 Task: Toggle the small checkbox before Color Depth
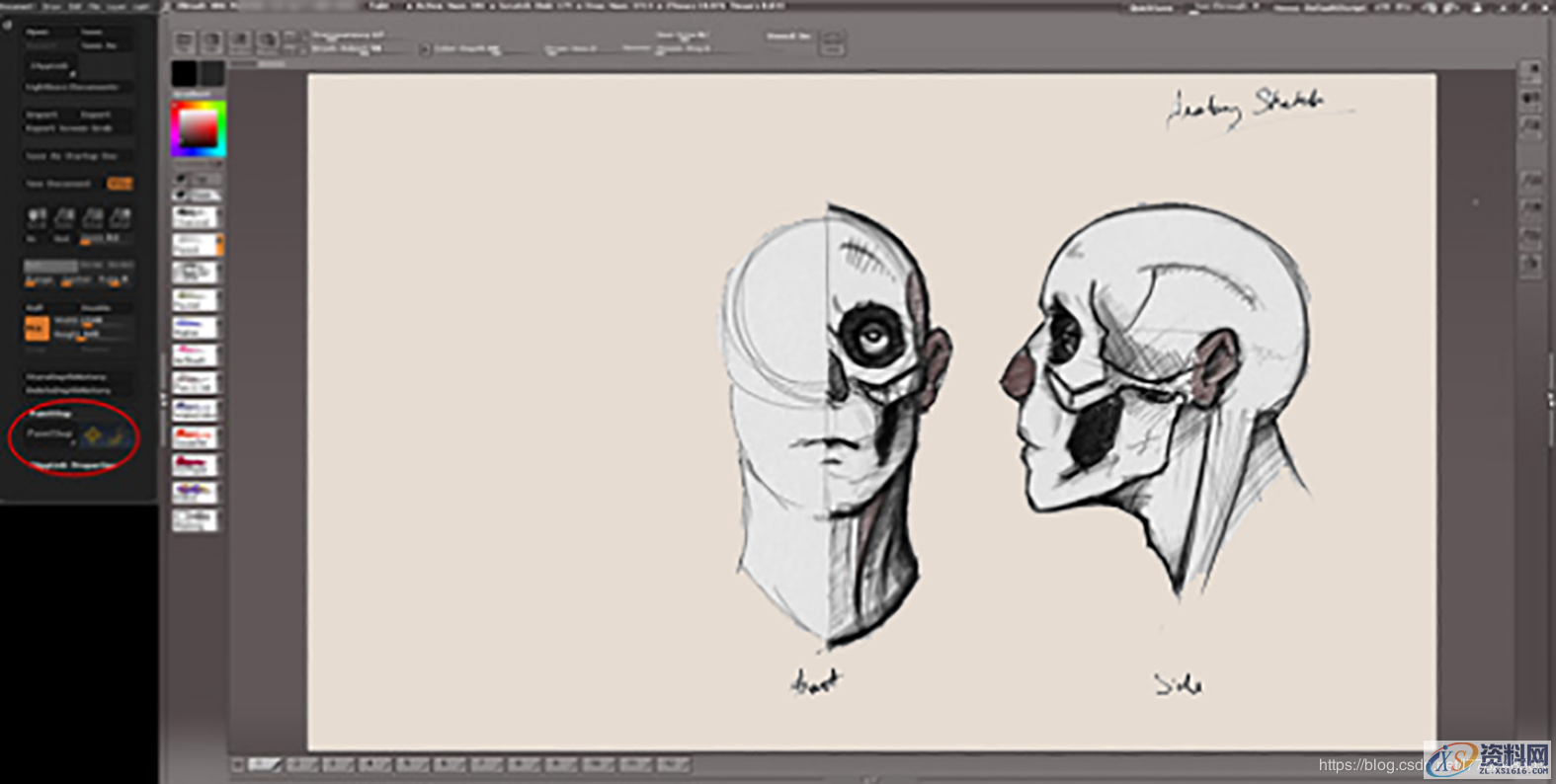425,49
